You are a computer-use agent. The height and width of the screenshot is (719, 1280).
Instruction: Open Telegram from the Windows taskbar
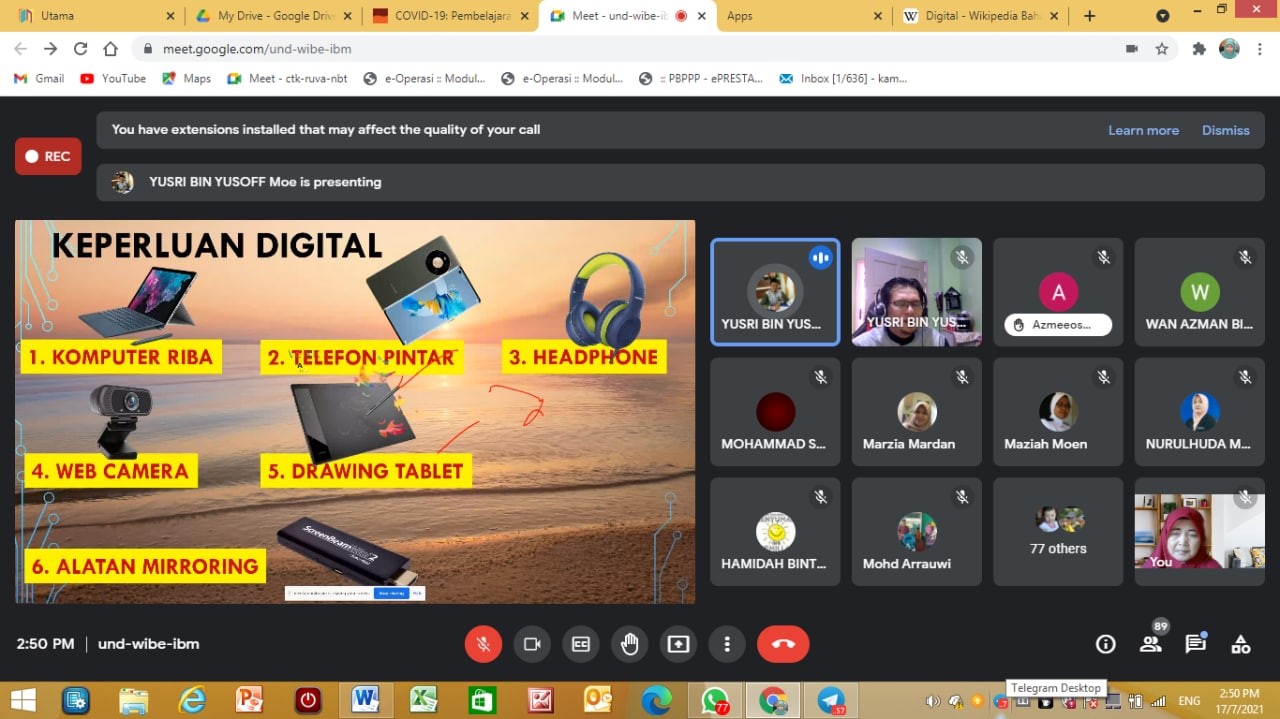coord(830,701)
